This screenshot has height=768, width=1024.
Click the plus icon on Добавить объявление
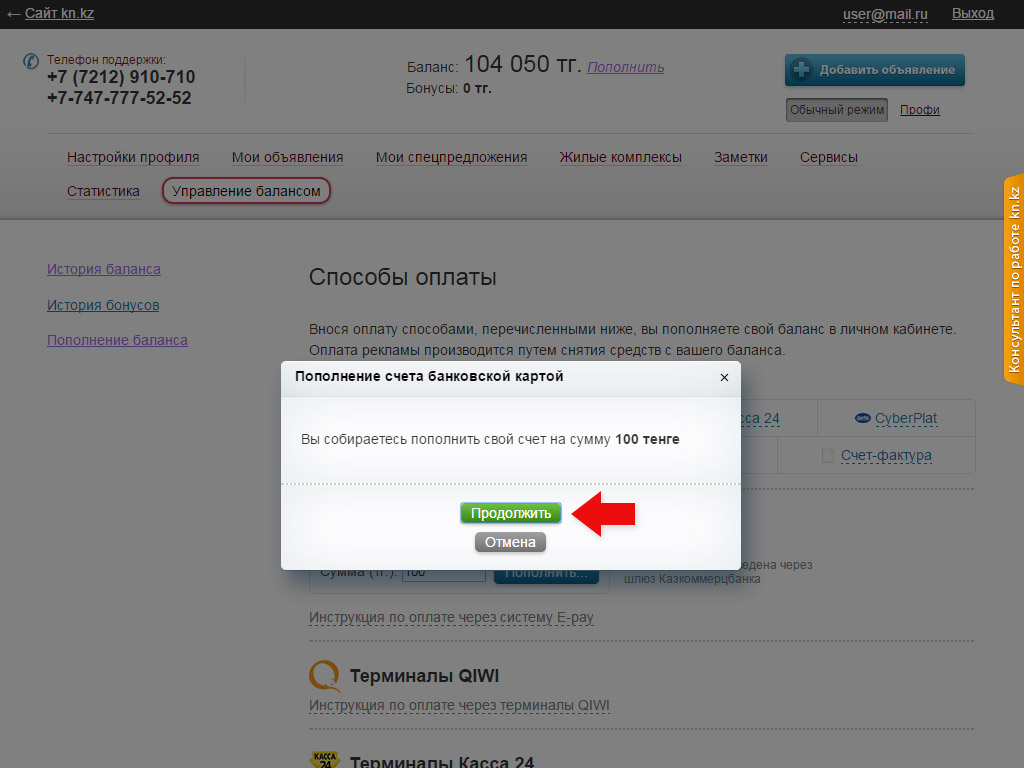pos(801,70)
